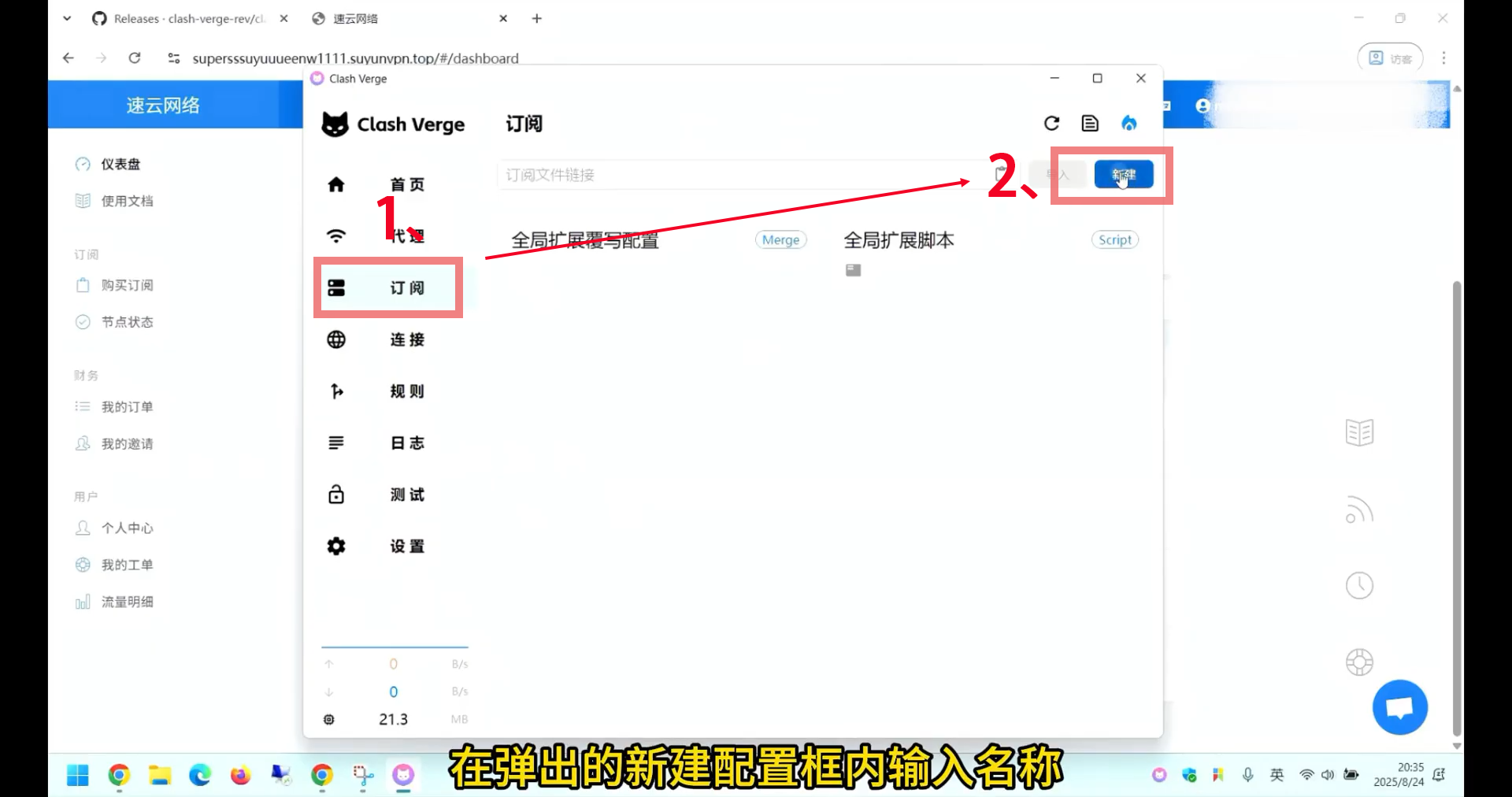Open 我的邀请 in 速云网络 sidebar

pos(127,443)
